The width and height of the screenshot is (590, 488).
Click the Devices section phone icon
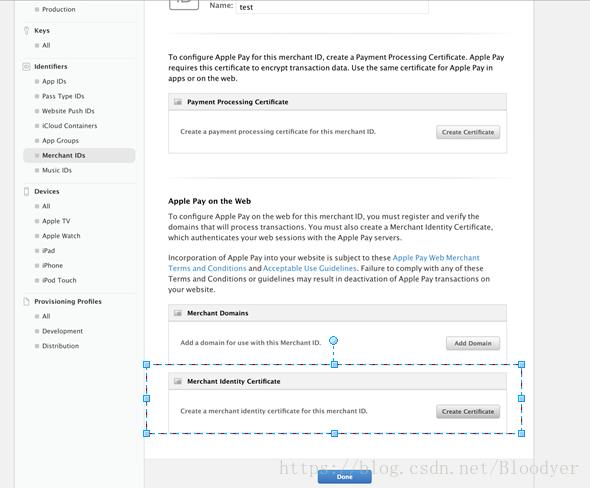[26, 192]
